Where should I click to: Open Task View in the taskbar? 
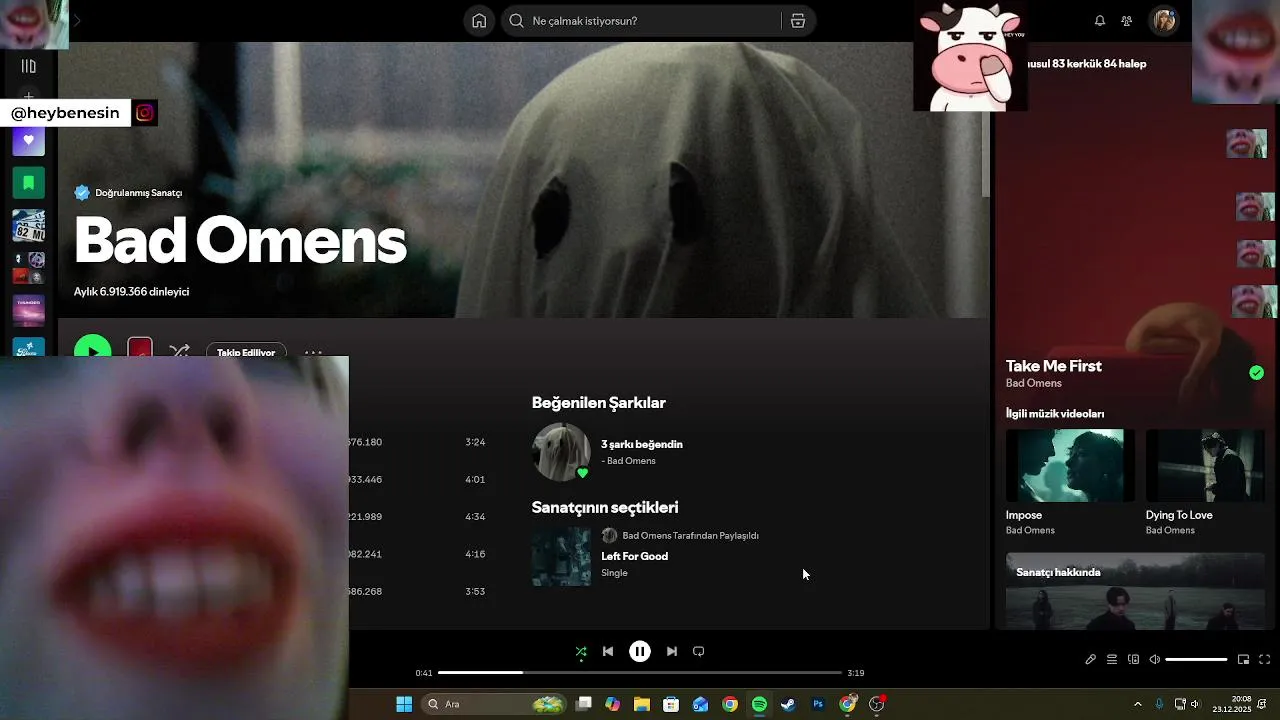coord(584,704)
